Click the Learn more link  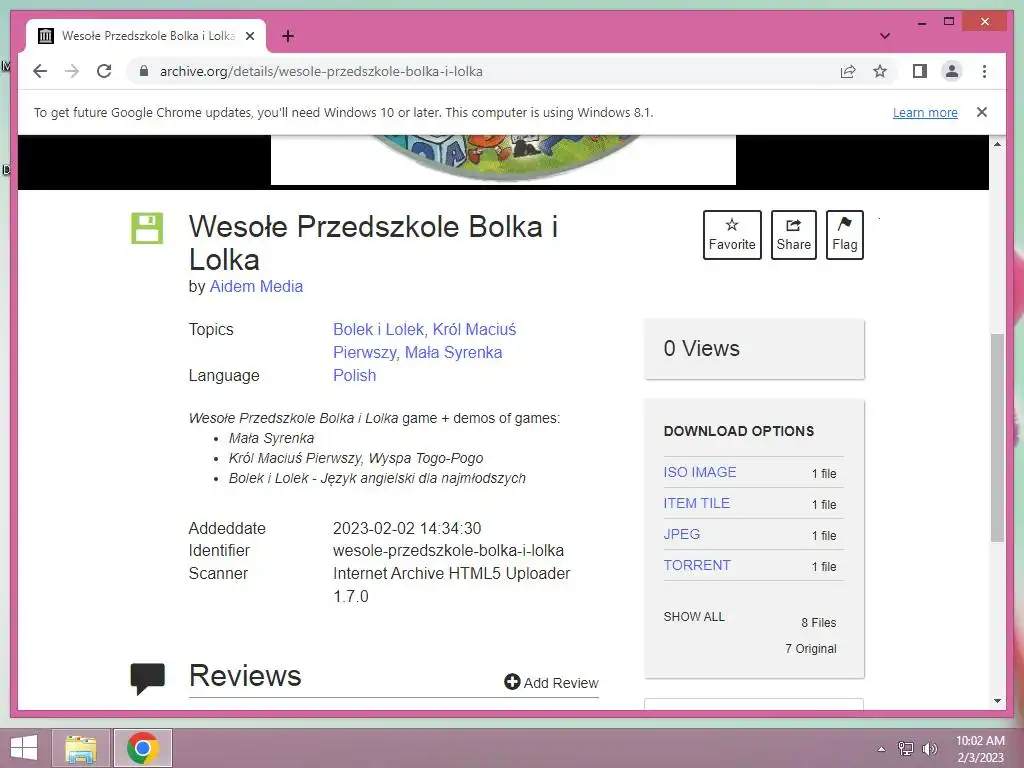(925, 112)
